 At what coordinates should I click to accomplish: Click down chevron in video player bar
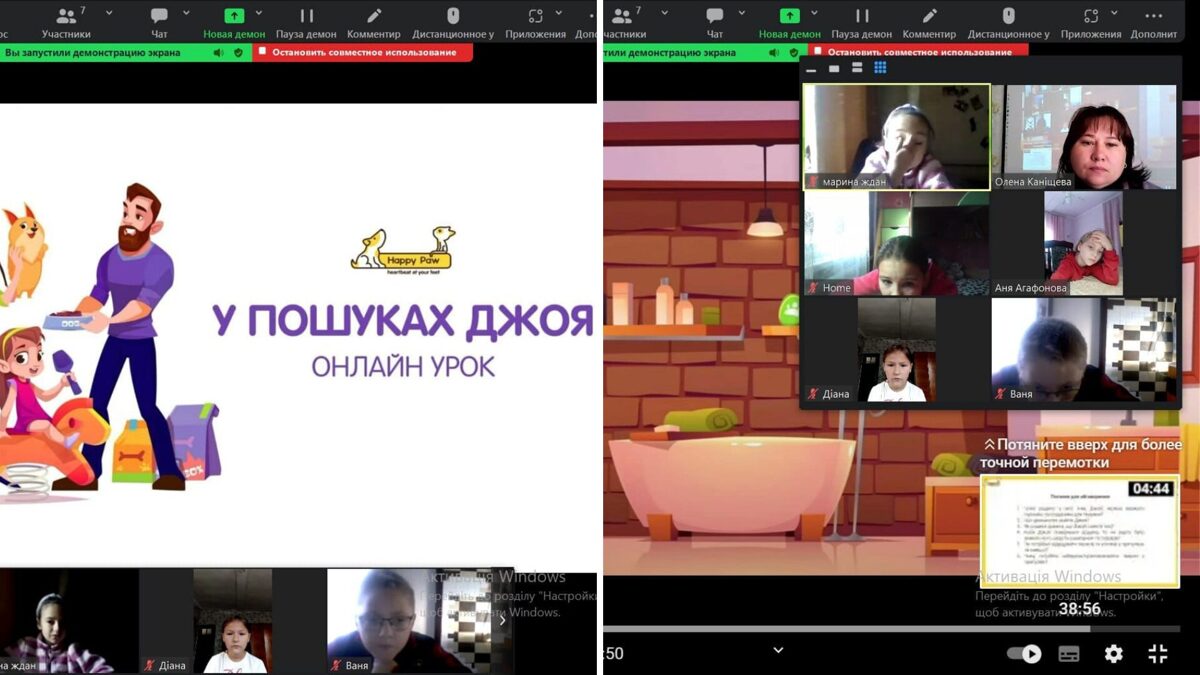[x=778, y=651]
